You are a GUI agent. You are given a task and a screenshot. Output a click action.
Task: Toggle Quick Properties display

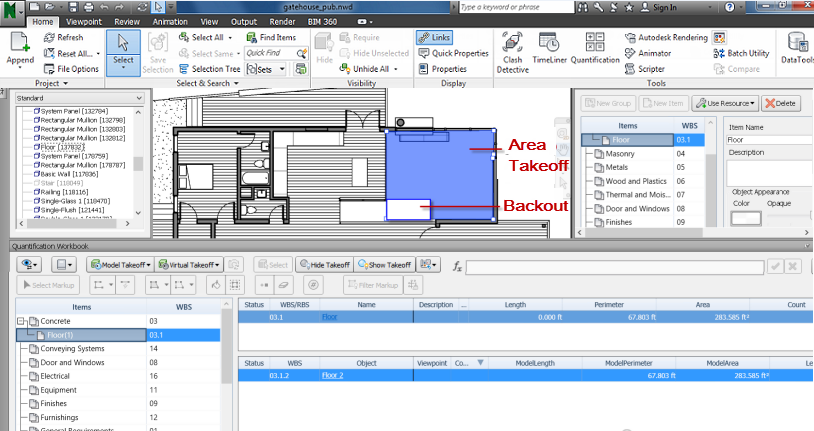point(454,53)
